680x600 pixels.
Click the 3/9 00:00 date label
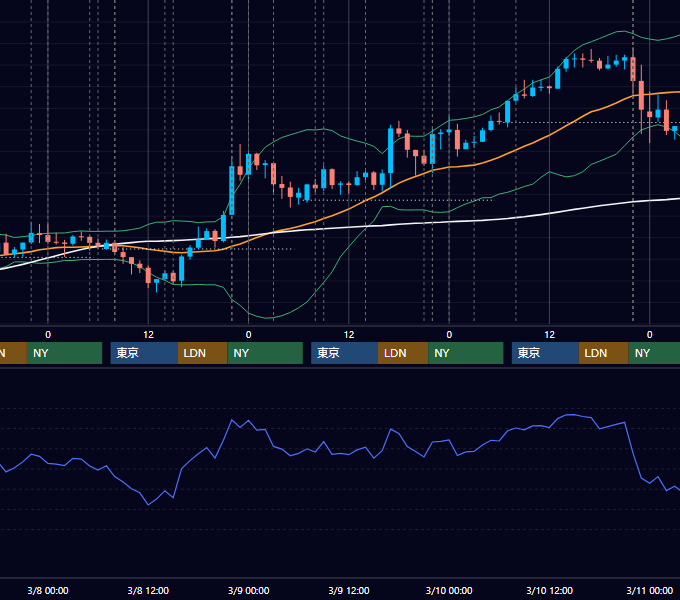click(x=248, y=590)
